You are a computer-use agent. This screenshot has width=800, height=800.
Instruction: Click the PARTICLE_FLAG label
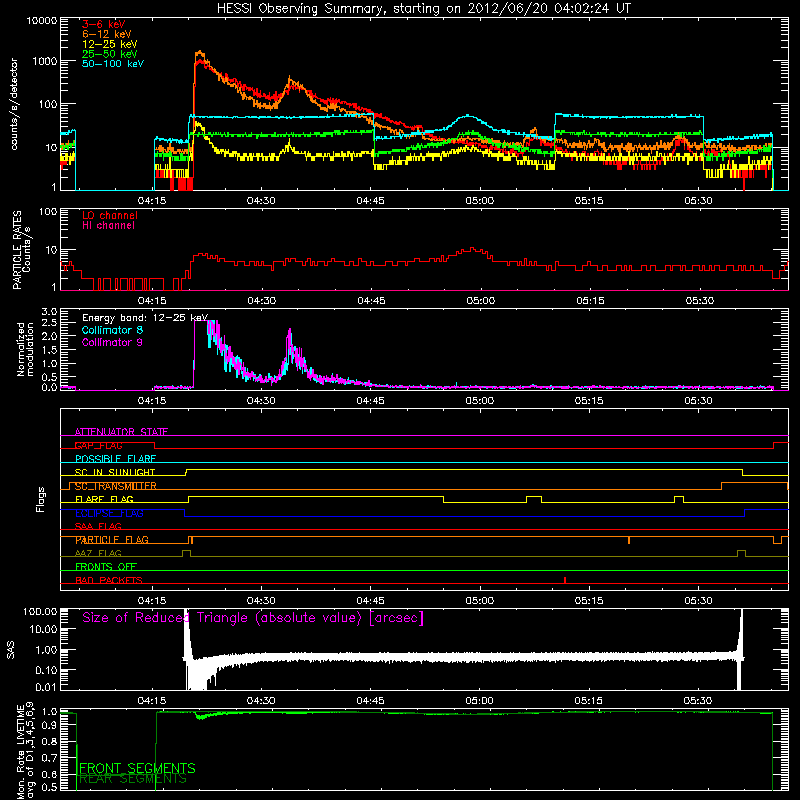click(x=112, y=540)
